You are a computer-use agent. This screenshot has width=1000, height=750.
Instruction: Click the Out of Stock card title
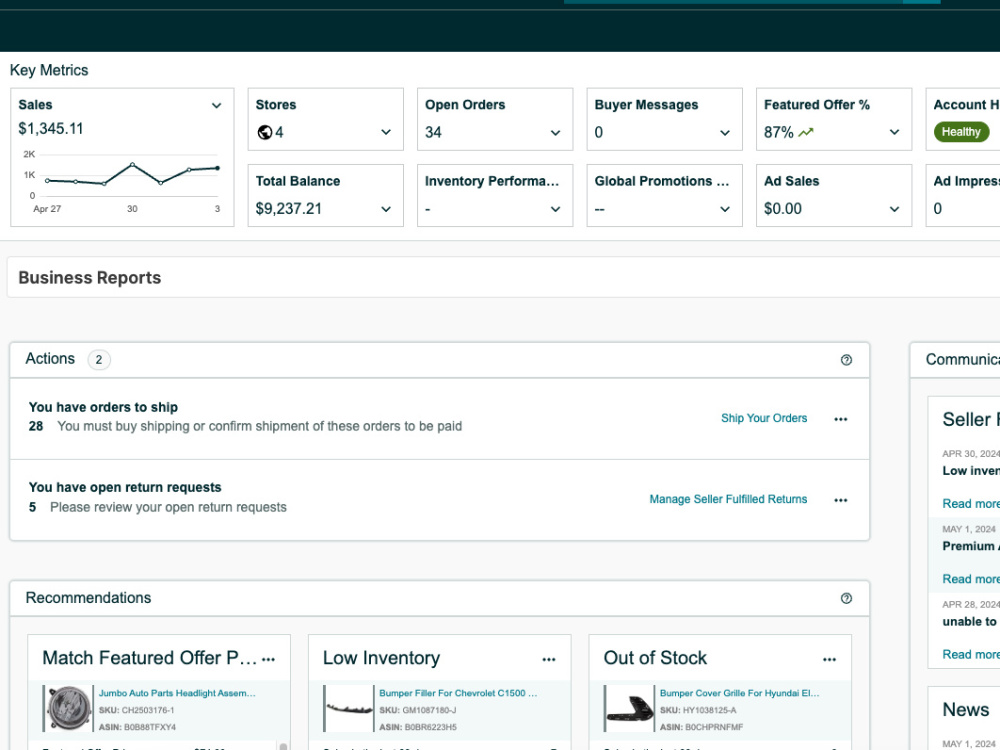coord(655,658)
